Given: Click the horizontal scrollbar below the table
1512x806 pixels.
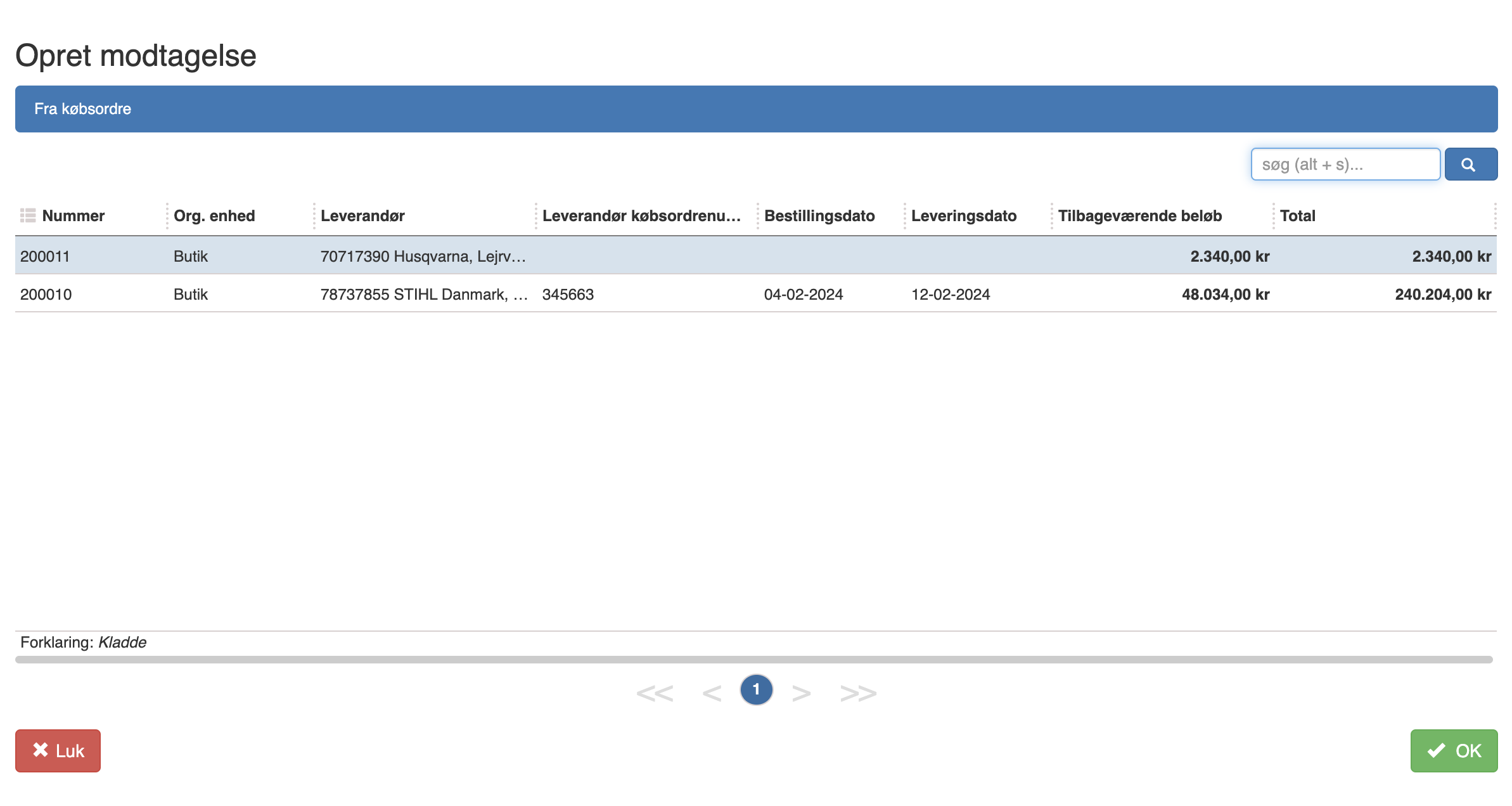Looking at the screenshot, I should (x=754, y=660).
